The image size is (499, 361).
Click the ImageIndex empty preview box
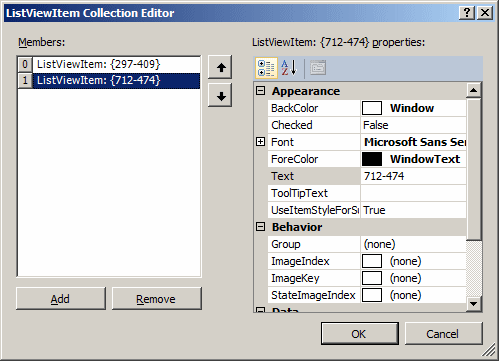coord(372,261)
